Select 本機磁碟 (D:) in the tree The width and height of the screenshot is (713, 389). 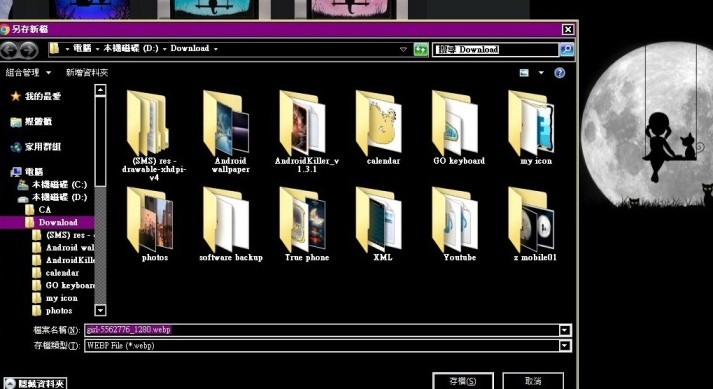pos(52,197)
